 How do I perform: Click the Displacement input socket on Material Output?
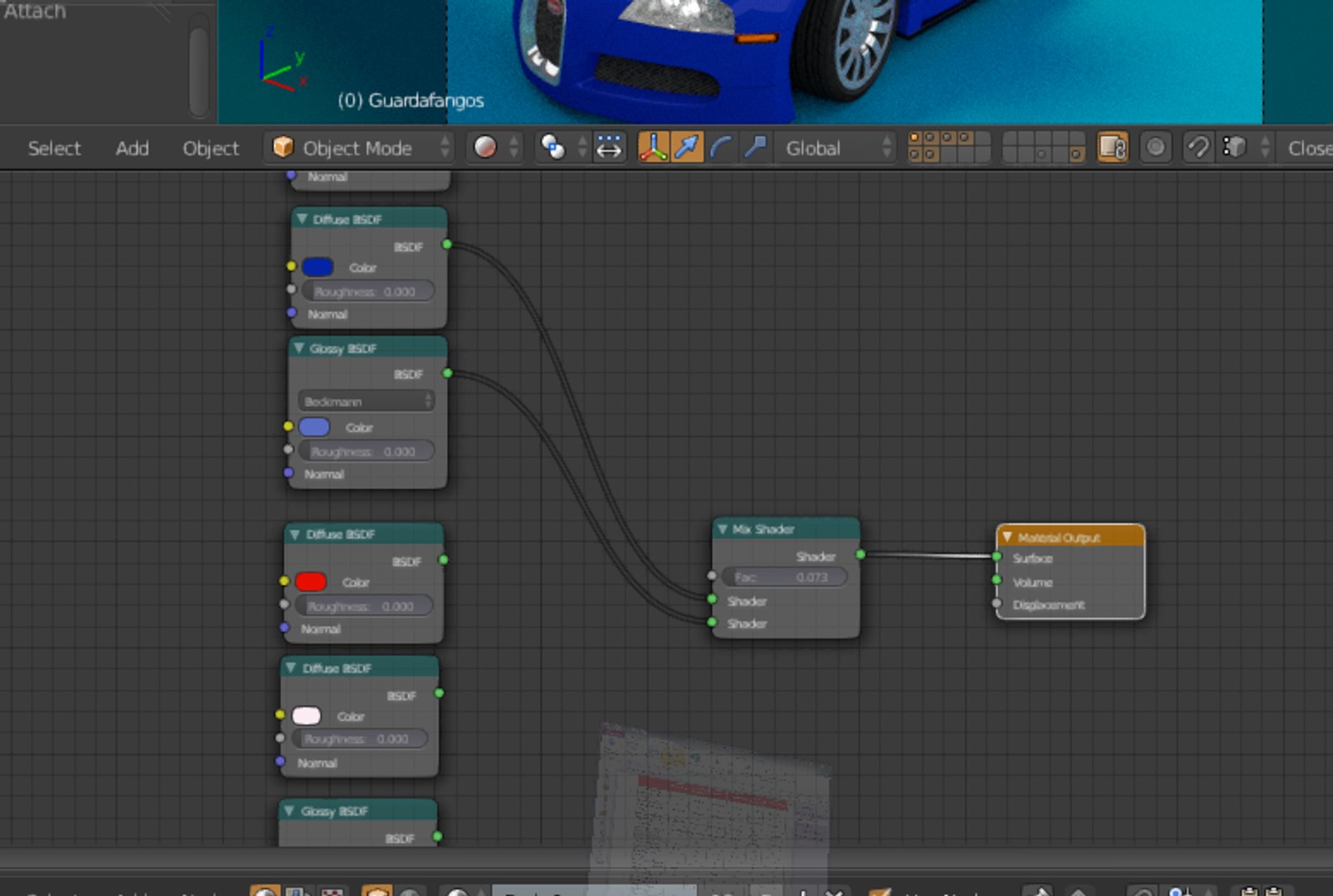pyautogui.click(x=997, y=603)
